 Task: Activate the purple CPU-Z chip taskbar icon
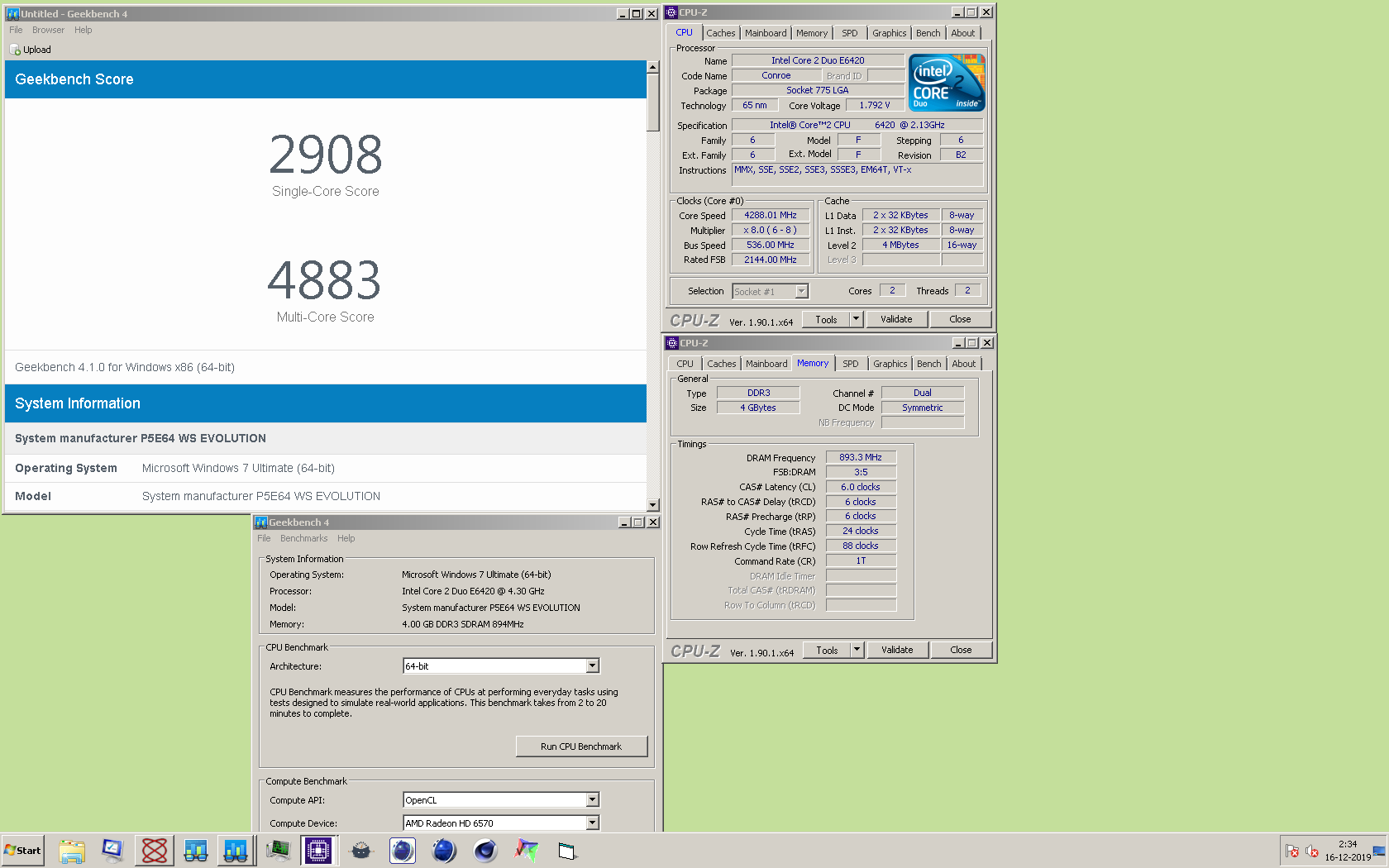click(x=318, y=851)
